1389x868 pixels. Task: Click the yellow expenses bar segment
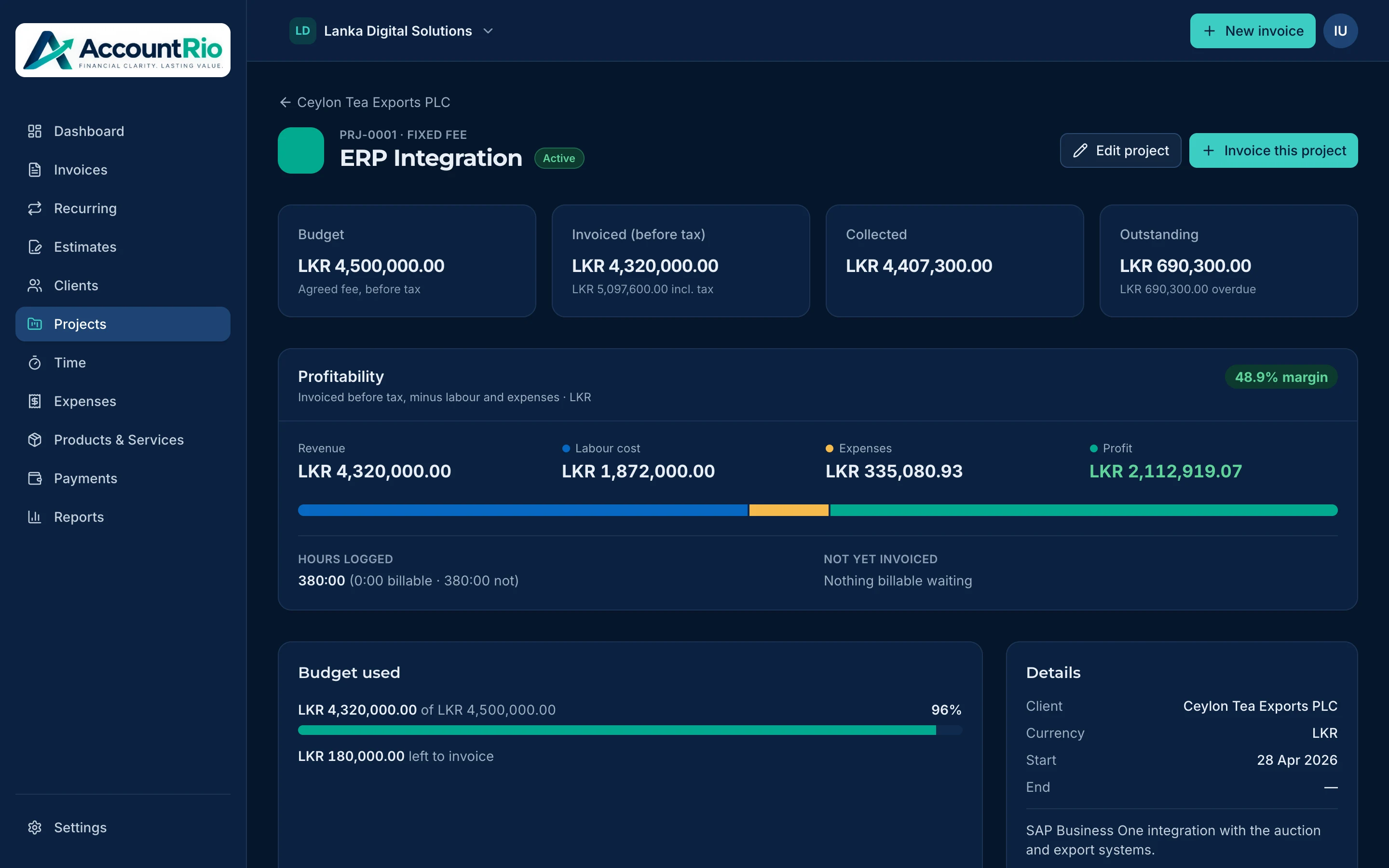(789, 510)
